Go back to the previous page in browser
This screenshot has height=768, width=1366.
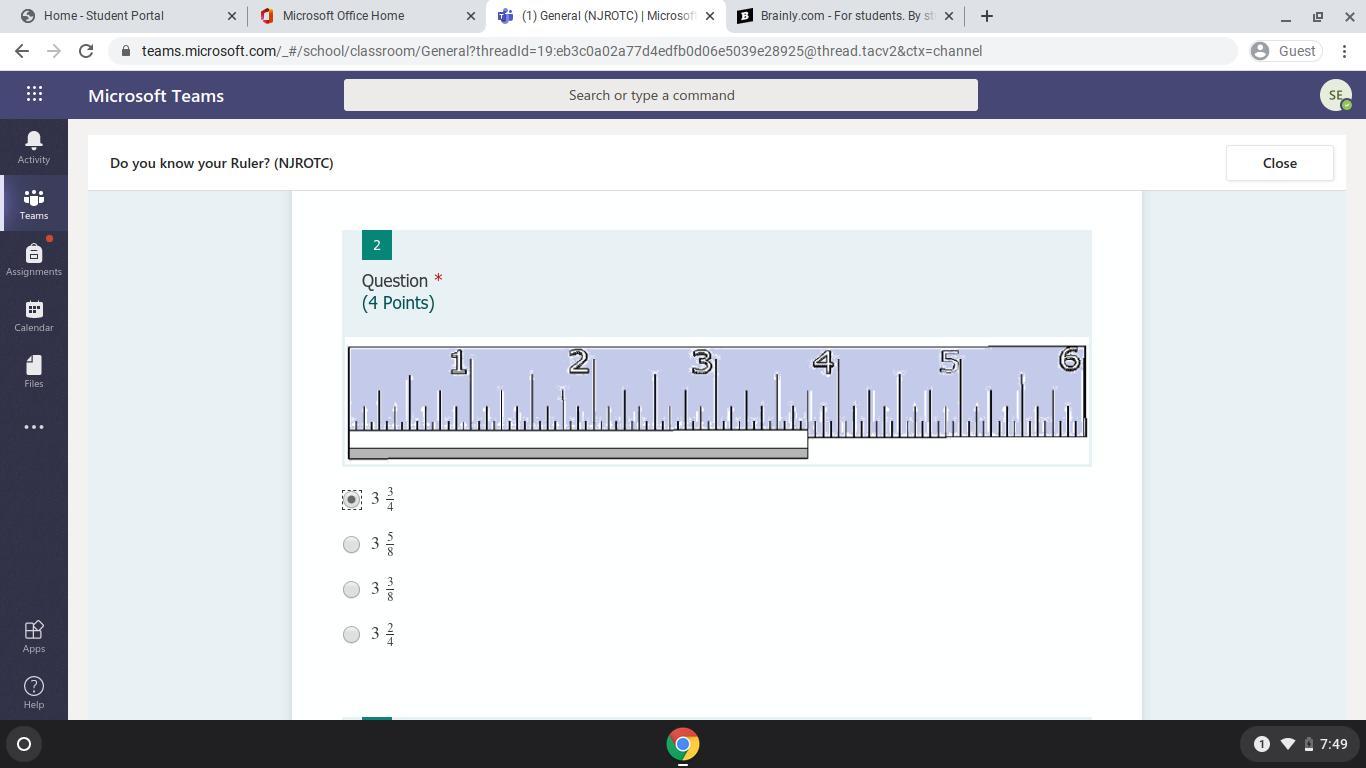(22, 51)
